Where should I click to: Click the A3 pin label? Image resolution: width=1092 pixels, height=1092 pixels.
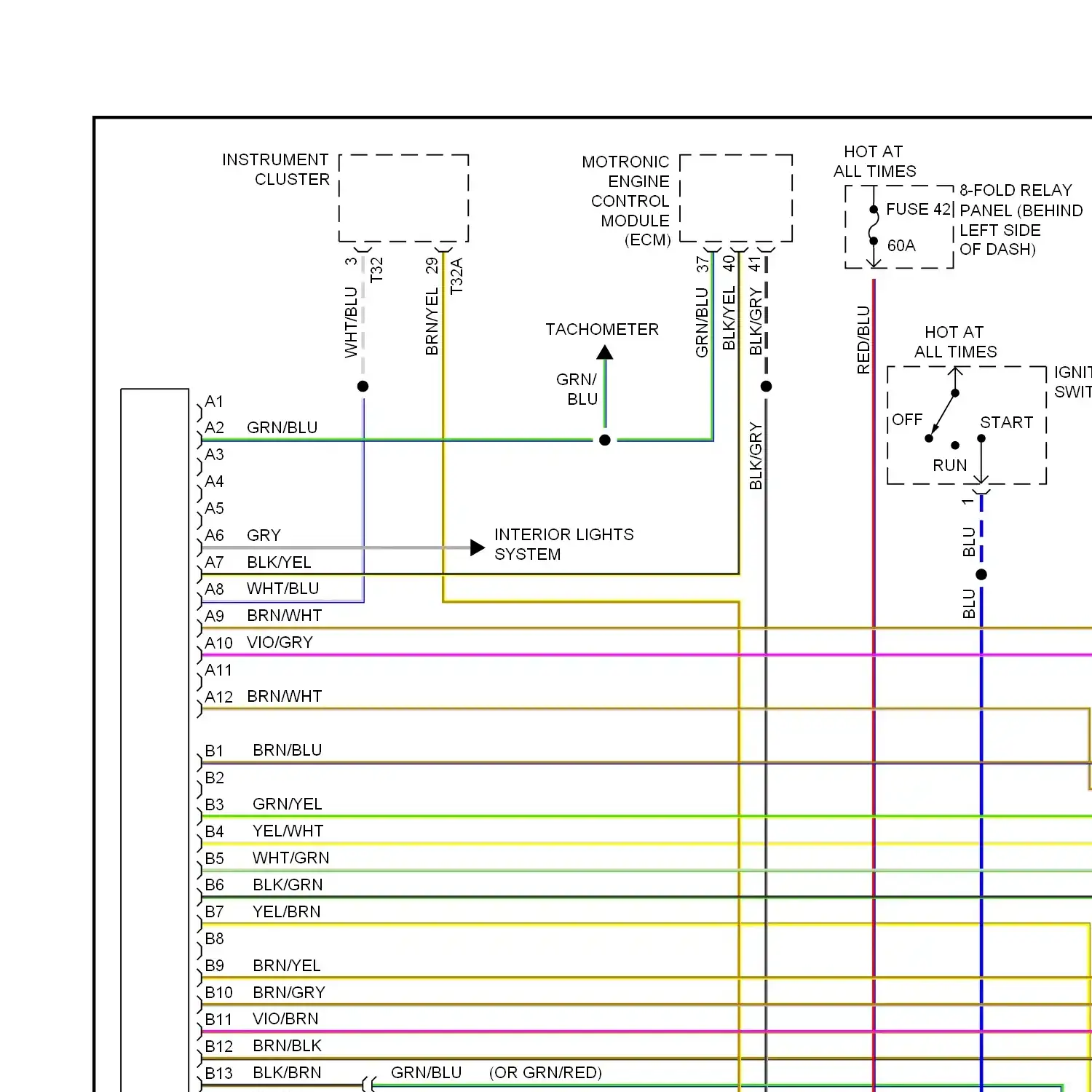click(x=214, y=455)
